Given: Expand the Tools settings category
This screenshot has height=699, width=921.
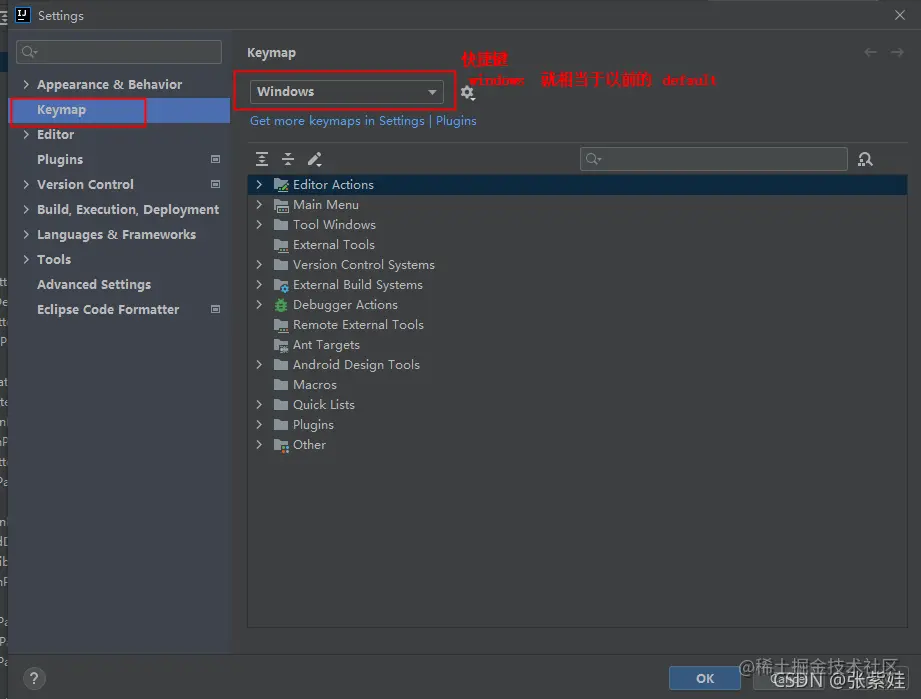Looking at the screenshot, I should [26, 259].
